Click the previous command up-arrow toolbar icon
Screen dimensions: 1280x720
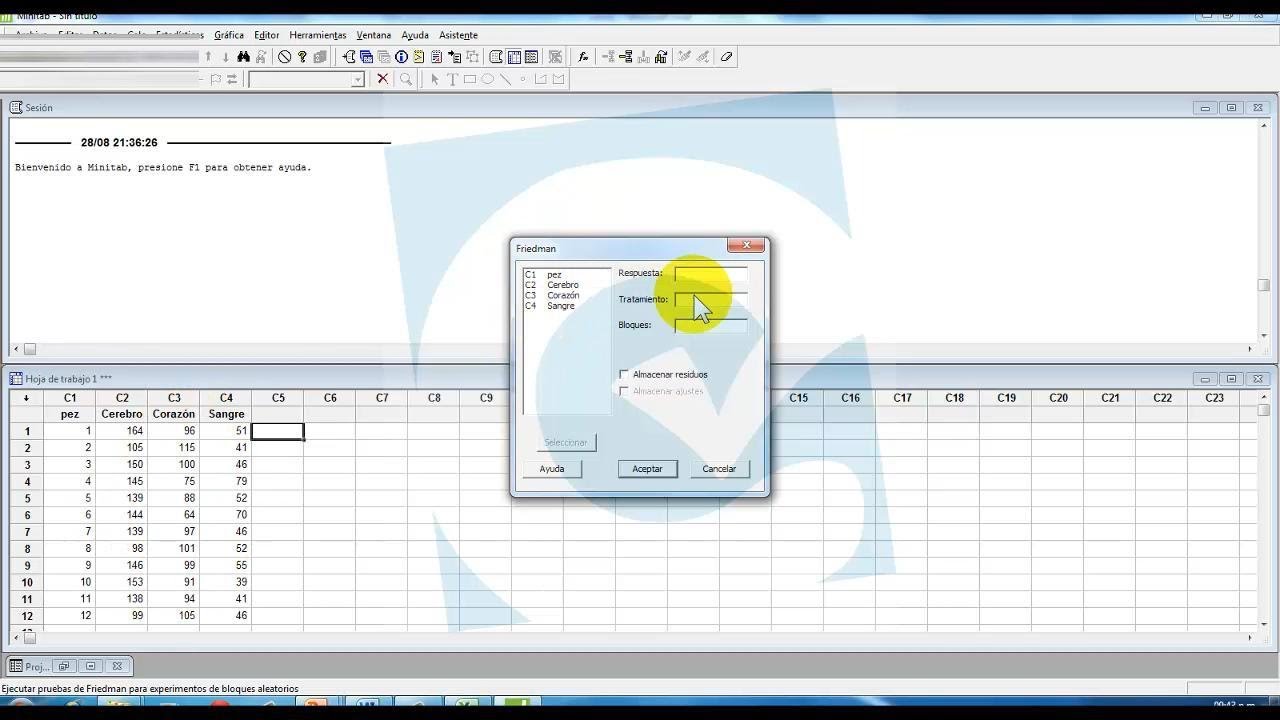point(208,57)
